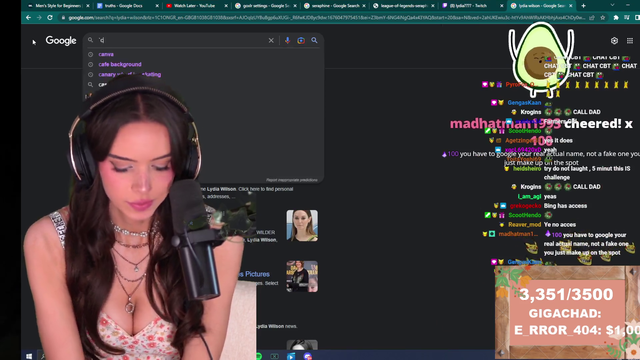Share this page from address bar
Screen dimensions: 640x360
tap(592, 18)
